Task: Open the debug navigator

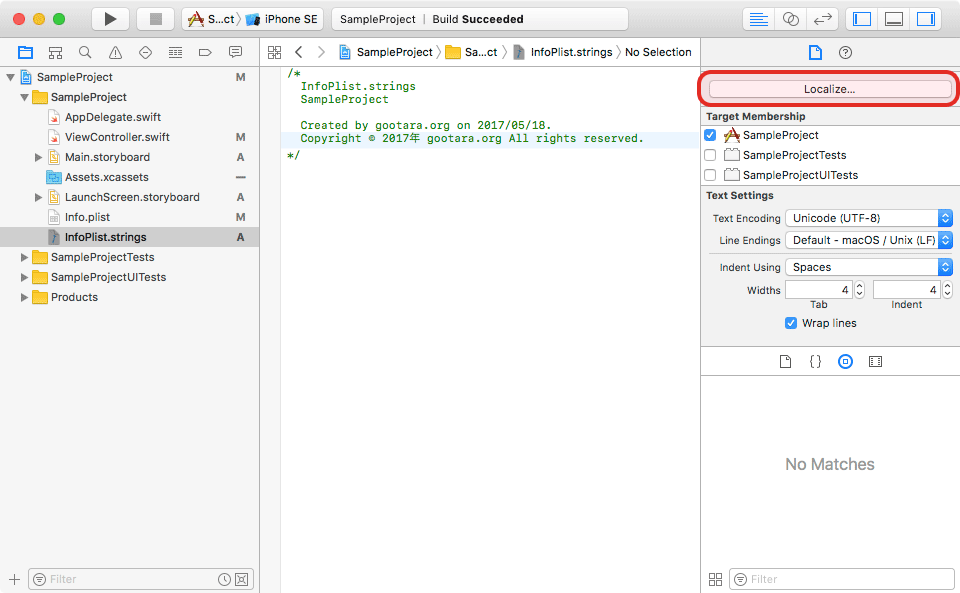Action: [x=175, y=53]
